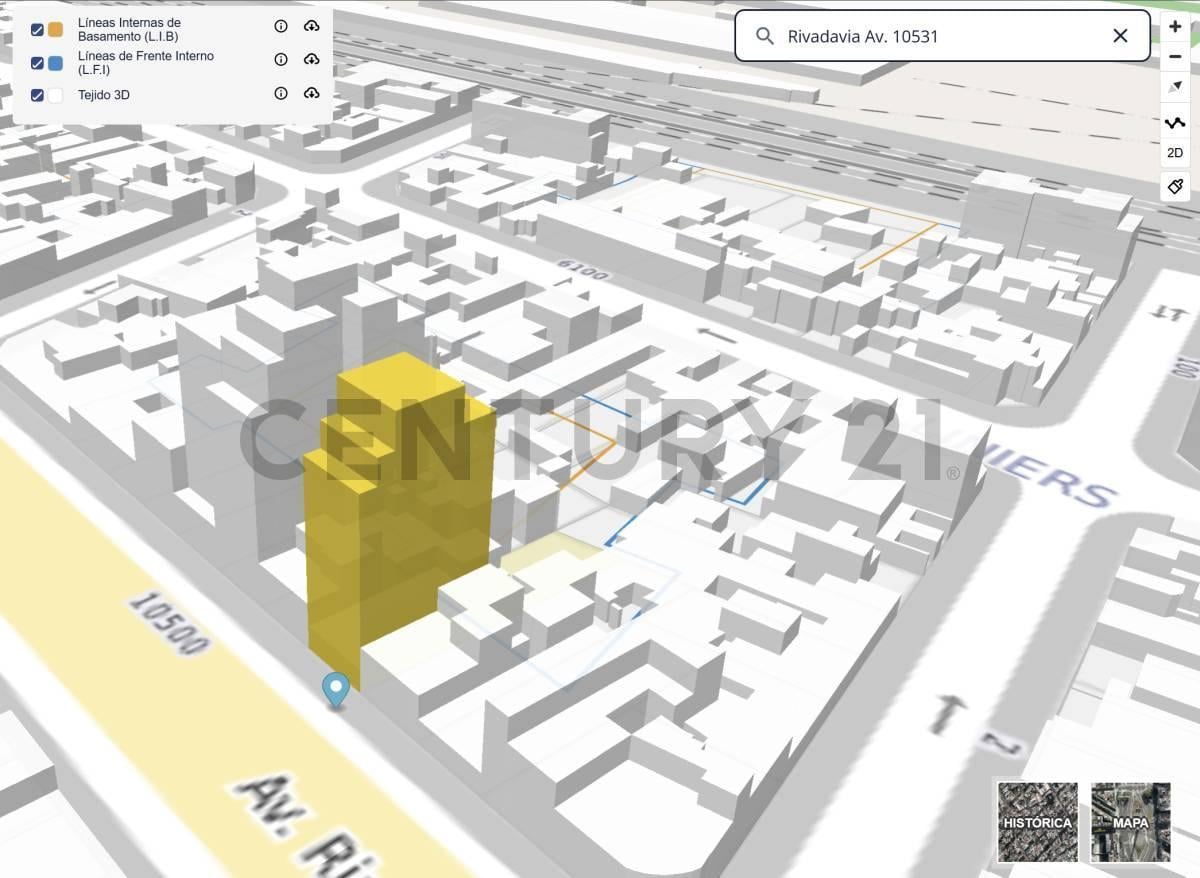This screenshot has width=1200, height=878.
Task: Reset map orientation with compass icon
Action: [x=1175, y=87]
